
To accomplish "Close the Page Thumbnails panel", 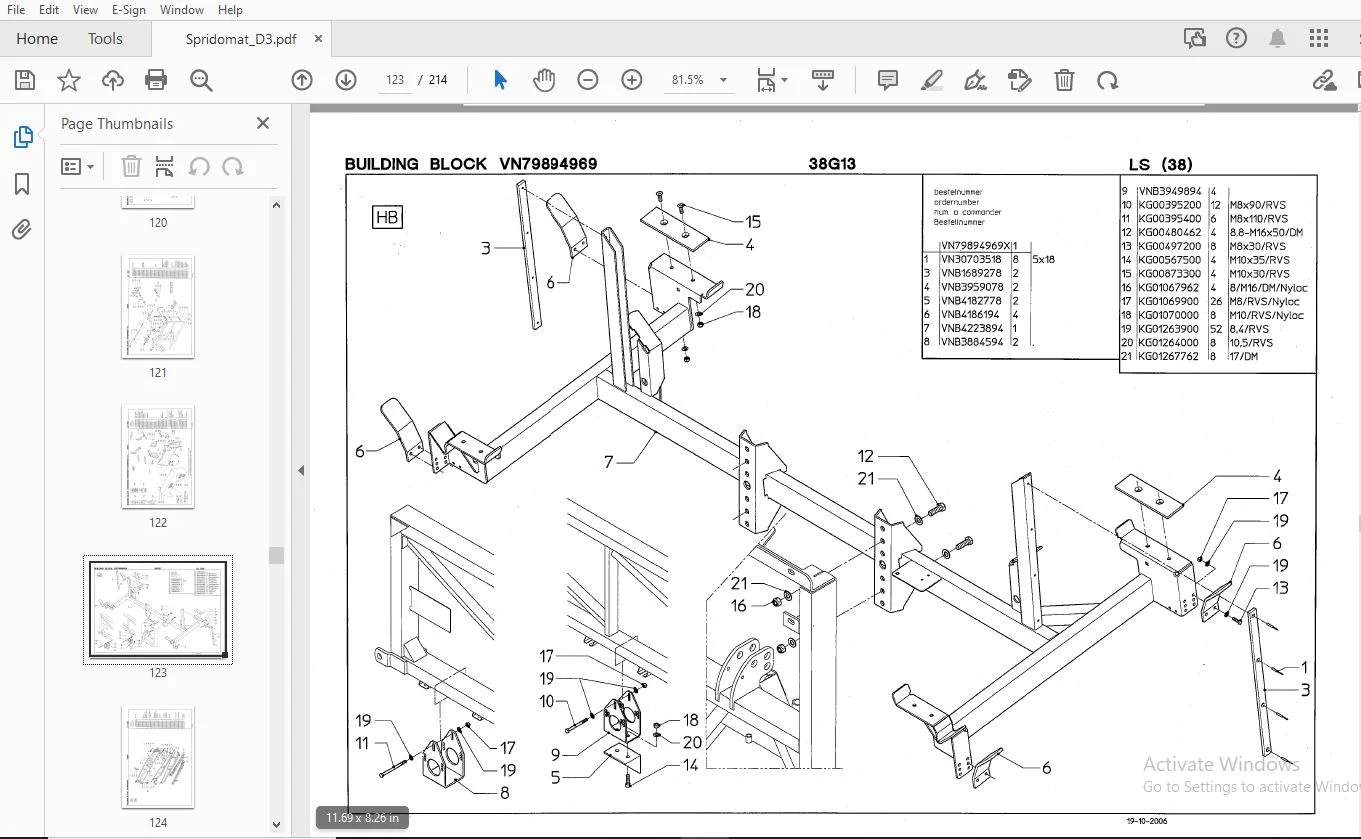I will coord(263,123).
